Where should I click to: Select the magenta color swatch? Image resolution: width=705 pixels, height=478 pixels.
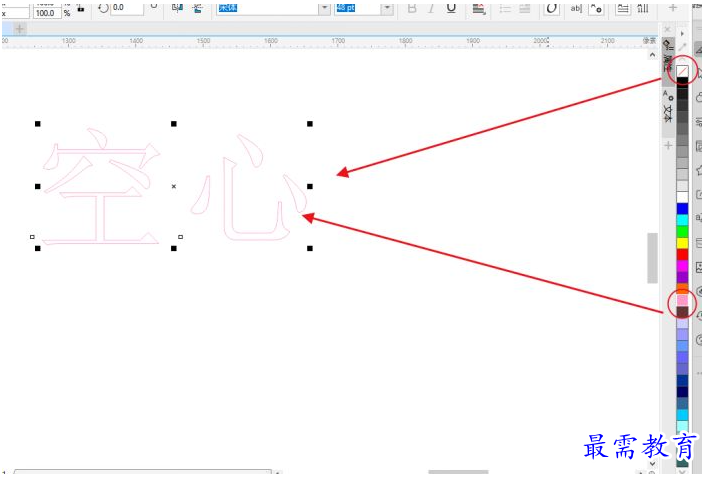(683, 266)
